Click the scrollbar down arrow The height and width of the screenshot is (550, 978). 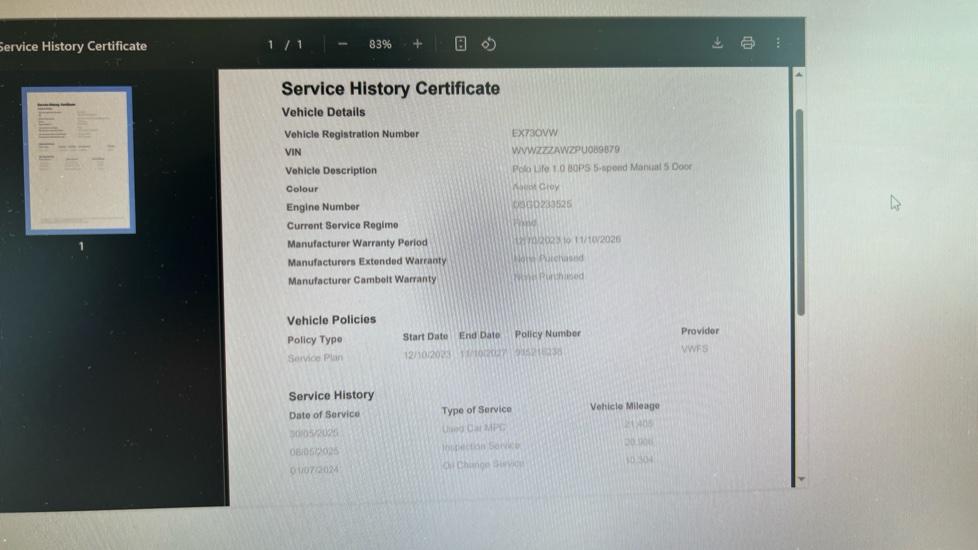[801, 479]
